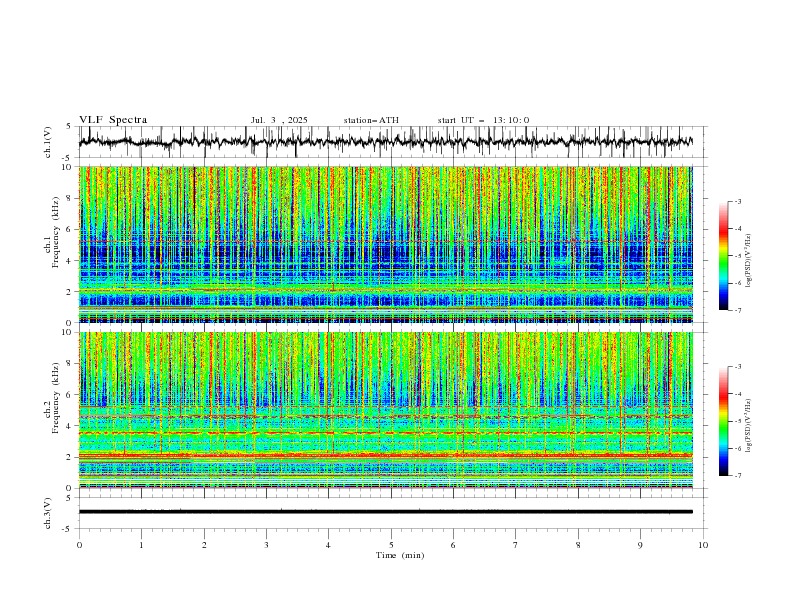Select the ch.1 Frequency (kHz) axis label

pos(52,230)
